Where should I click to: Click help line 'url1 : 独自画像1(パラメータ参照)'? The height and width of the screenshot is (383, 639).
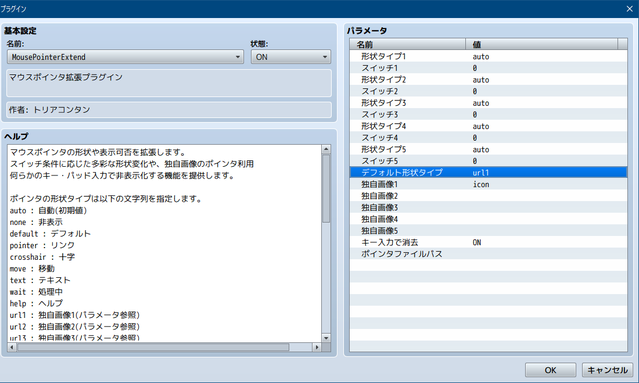tap(75, 315)
